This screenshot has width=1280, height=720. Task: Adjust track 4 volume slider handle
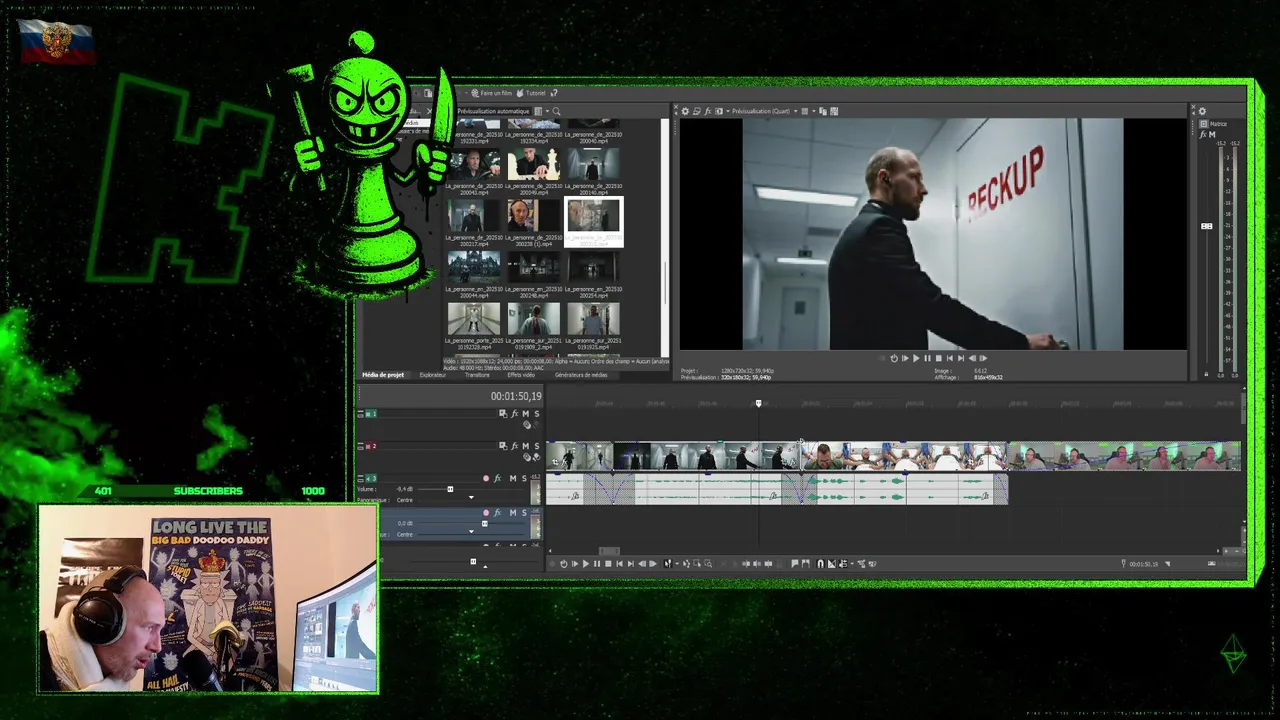click(485, 523)
